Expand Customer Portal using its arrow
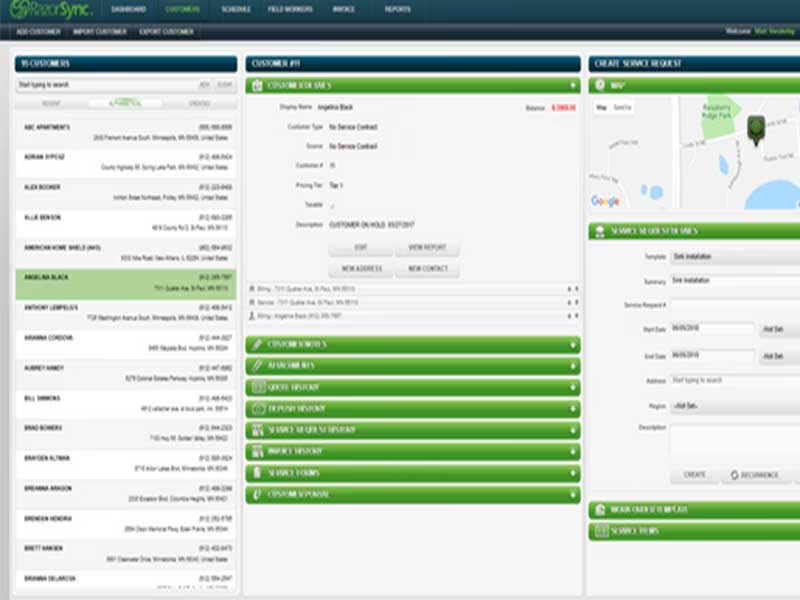 (x=572, y=495)
